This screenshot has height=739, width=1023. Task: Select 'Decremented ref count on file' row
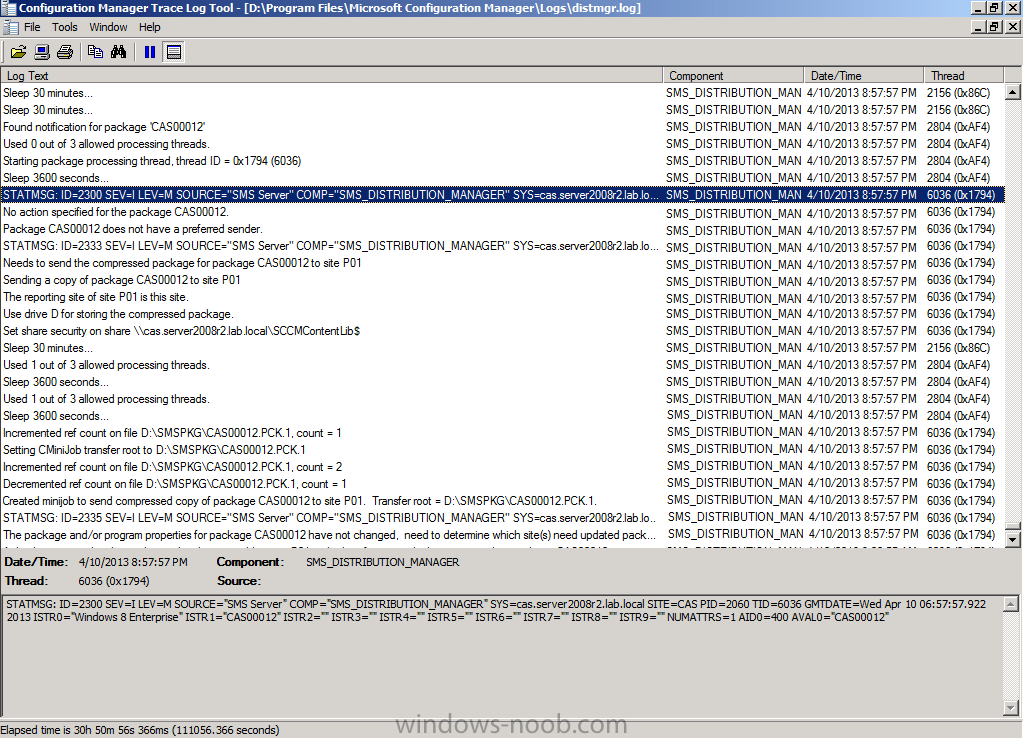click(502, 483)
